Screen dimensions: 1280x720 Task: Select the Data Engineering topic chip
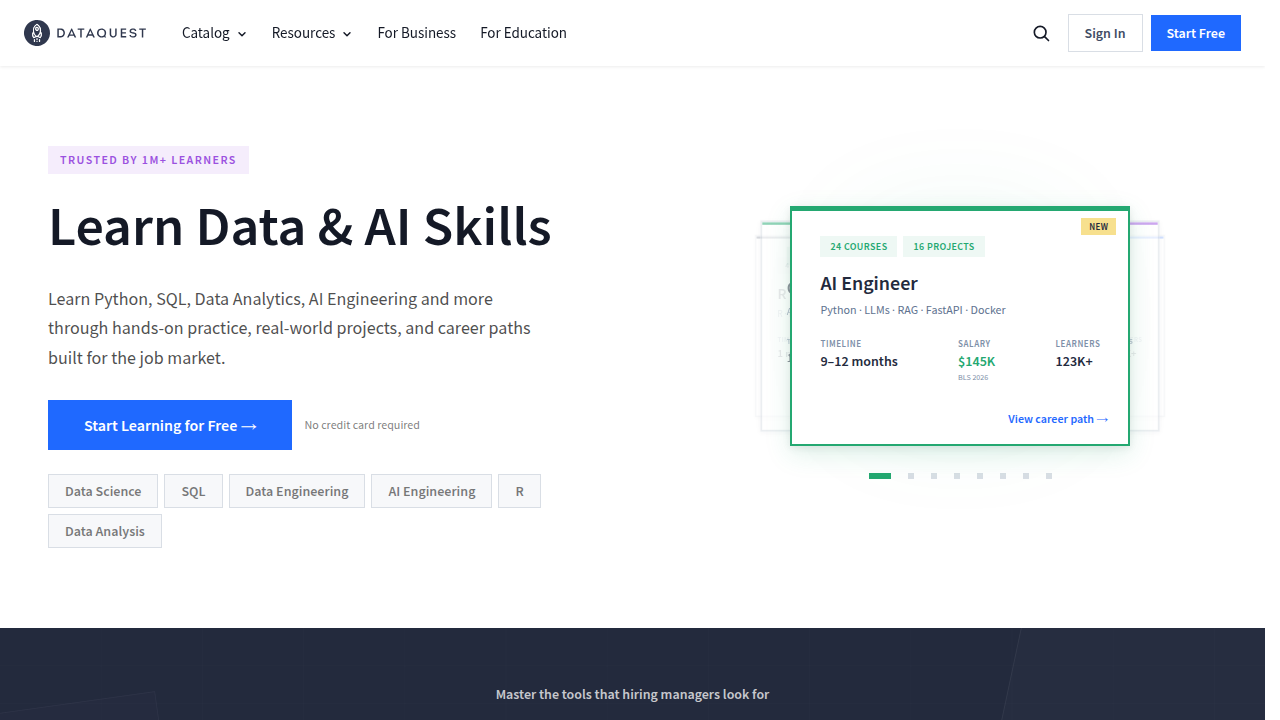pyautogui.click(x=297, y=491)
